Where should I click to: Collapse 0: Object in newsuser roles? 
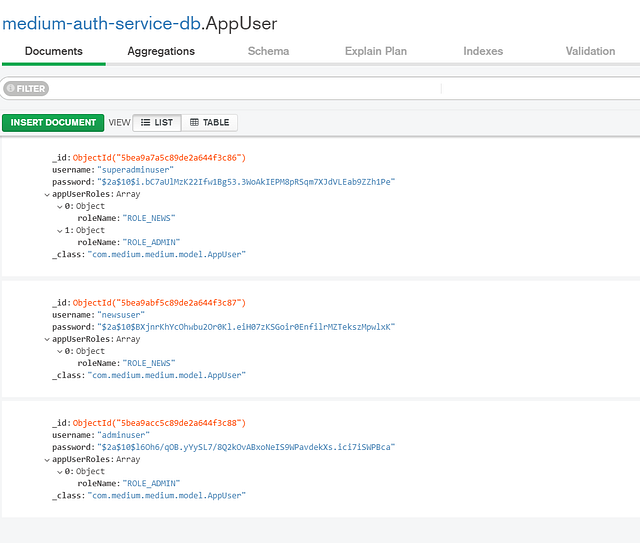point(59,351)
